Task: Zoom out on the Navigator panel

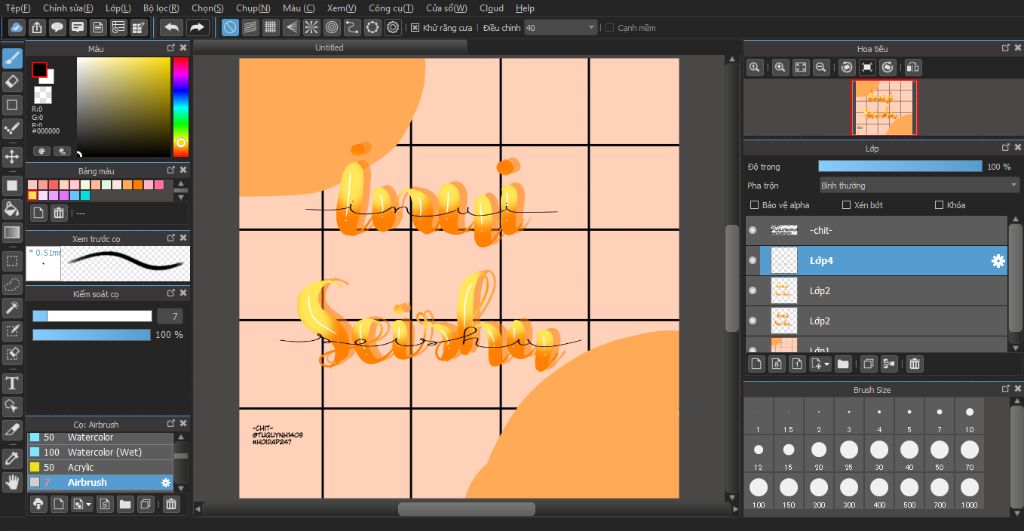Action: 821,67
